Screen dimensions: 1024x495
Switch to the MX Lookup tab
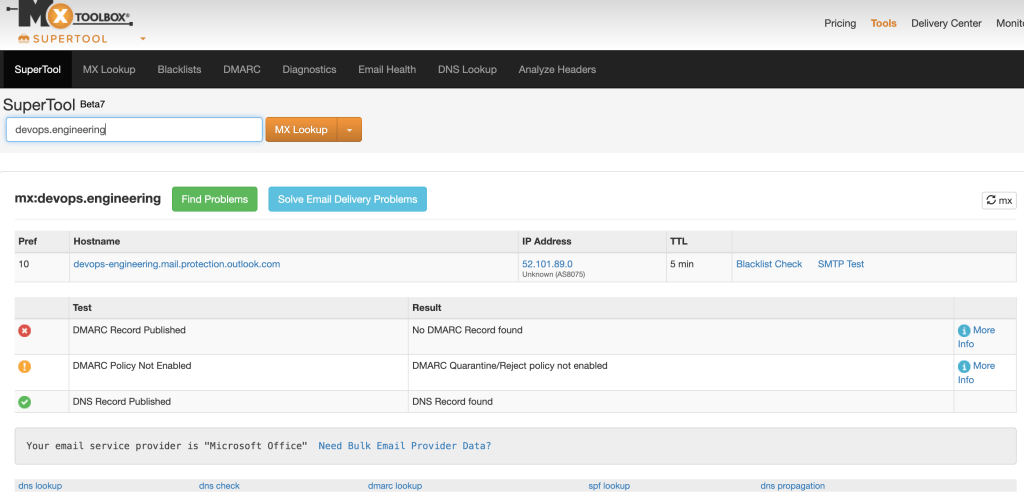click(x=109, y=69)
